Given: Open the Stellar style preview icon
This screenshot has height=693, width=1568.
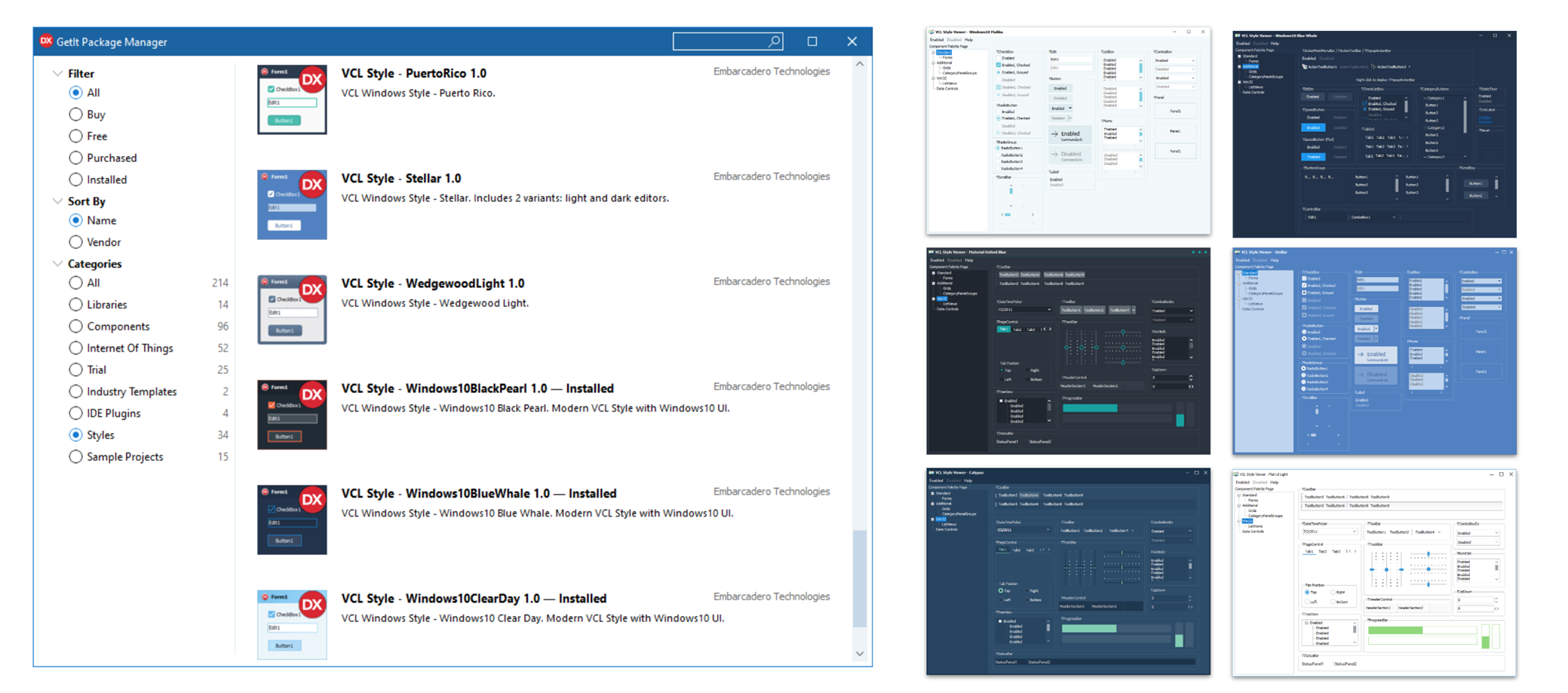Looking at the screenshot, I should [292, 204].
